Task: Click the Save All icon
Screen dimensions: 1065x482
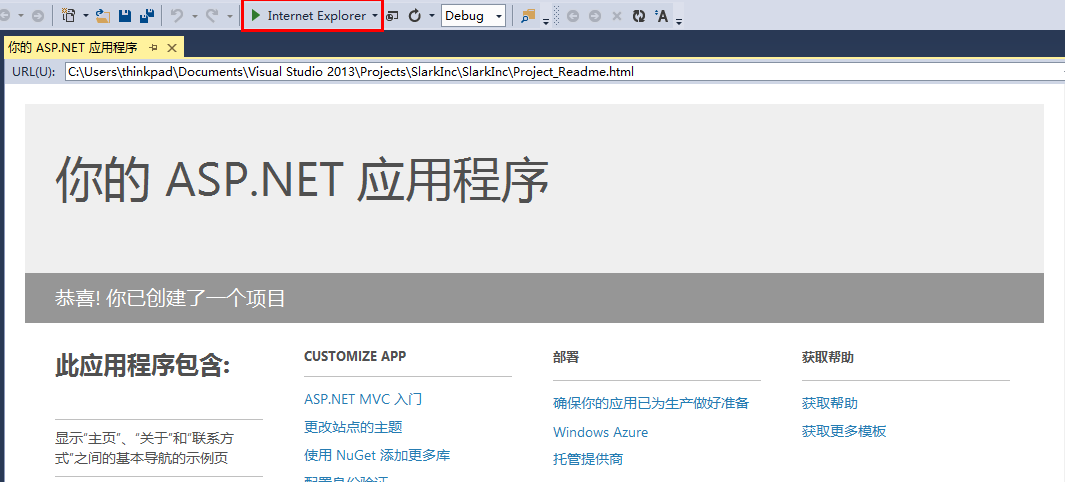Action: point(147,16)
